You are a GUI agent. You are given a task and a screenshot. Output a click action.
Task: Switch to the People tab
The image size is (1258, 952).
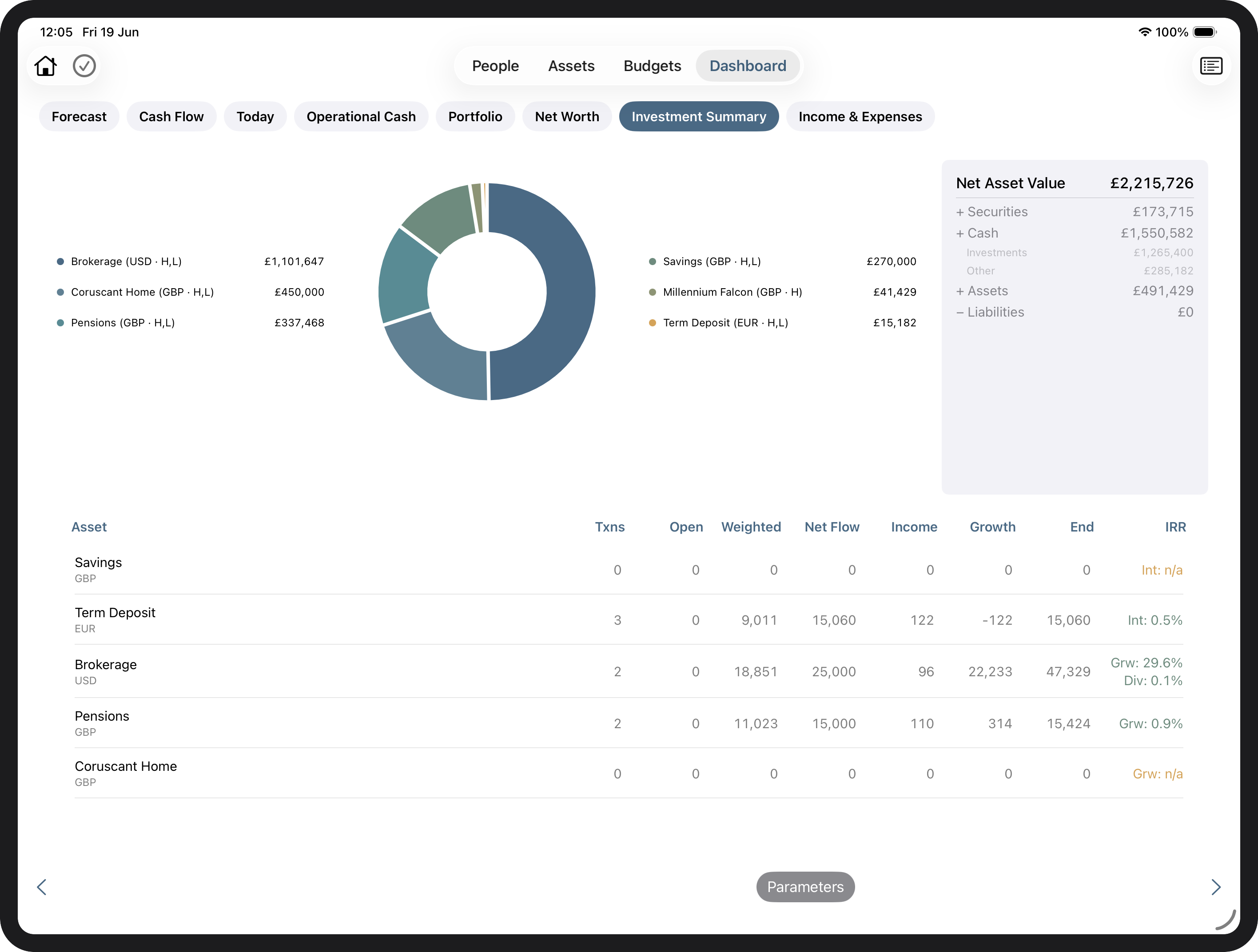(x=495, y=66)
